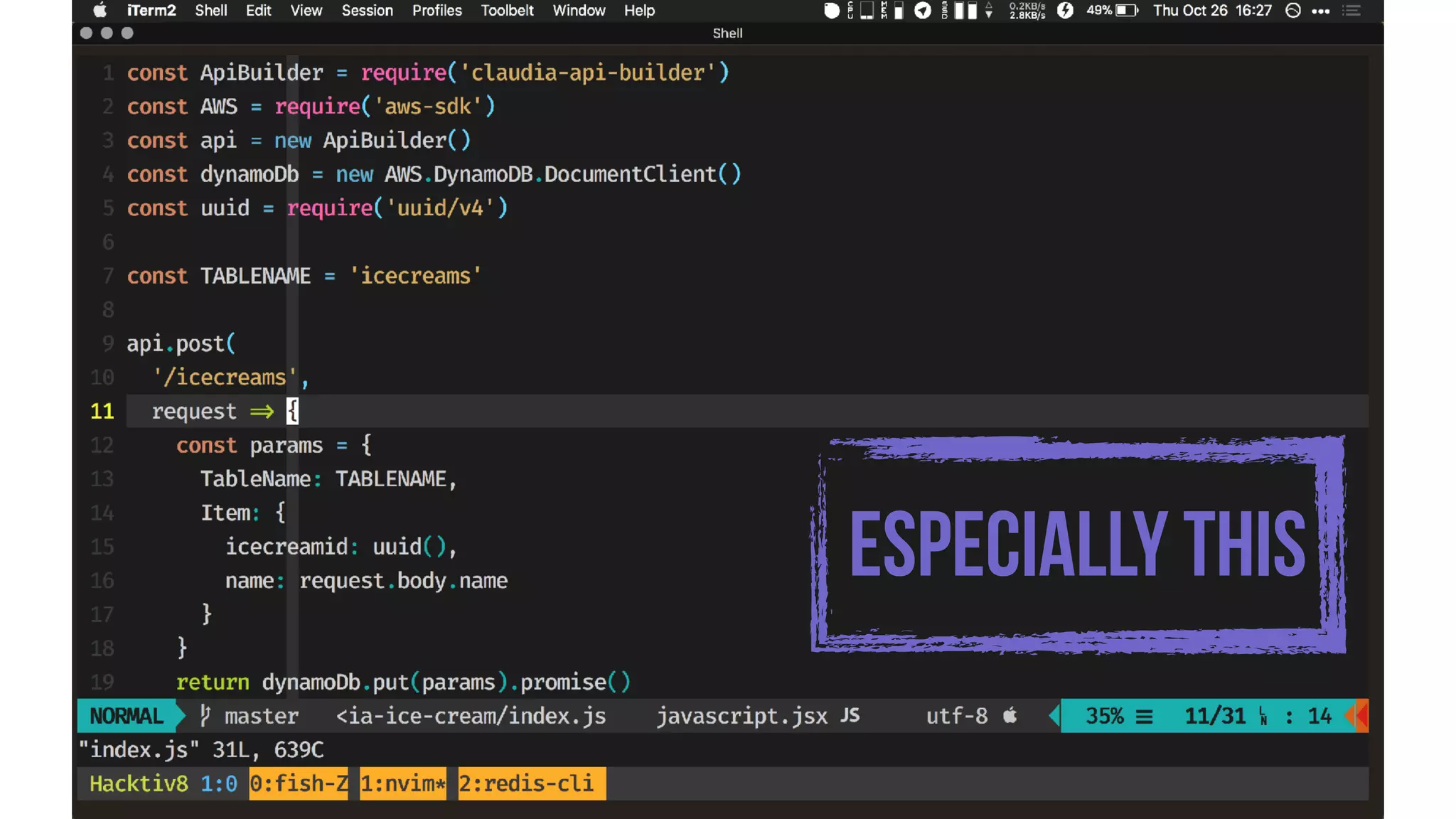The image size is (1456, 819).
Task: Click the master git branch indicator
Action: click(x=260, y=716)
